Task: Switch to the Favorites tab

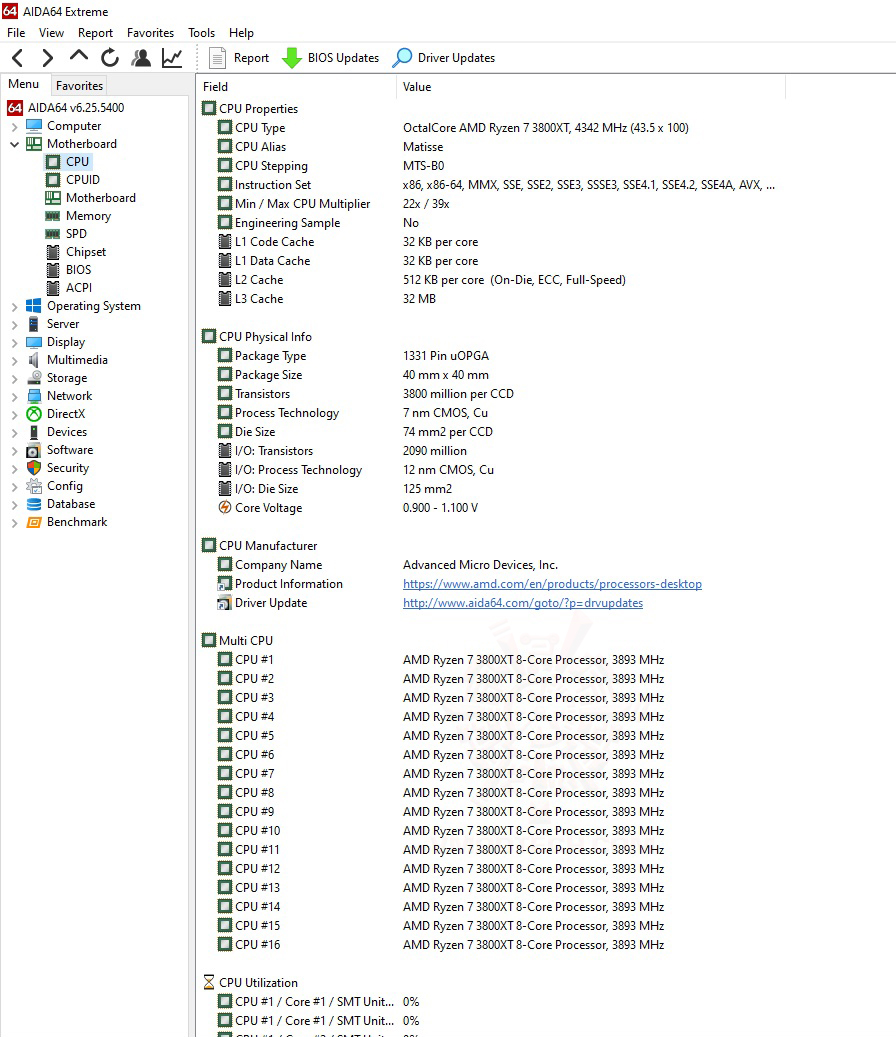Action: (x=79, y=85)
